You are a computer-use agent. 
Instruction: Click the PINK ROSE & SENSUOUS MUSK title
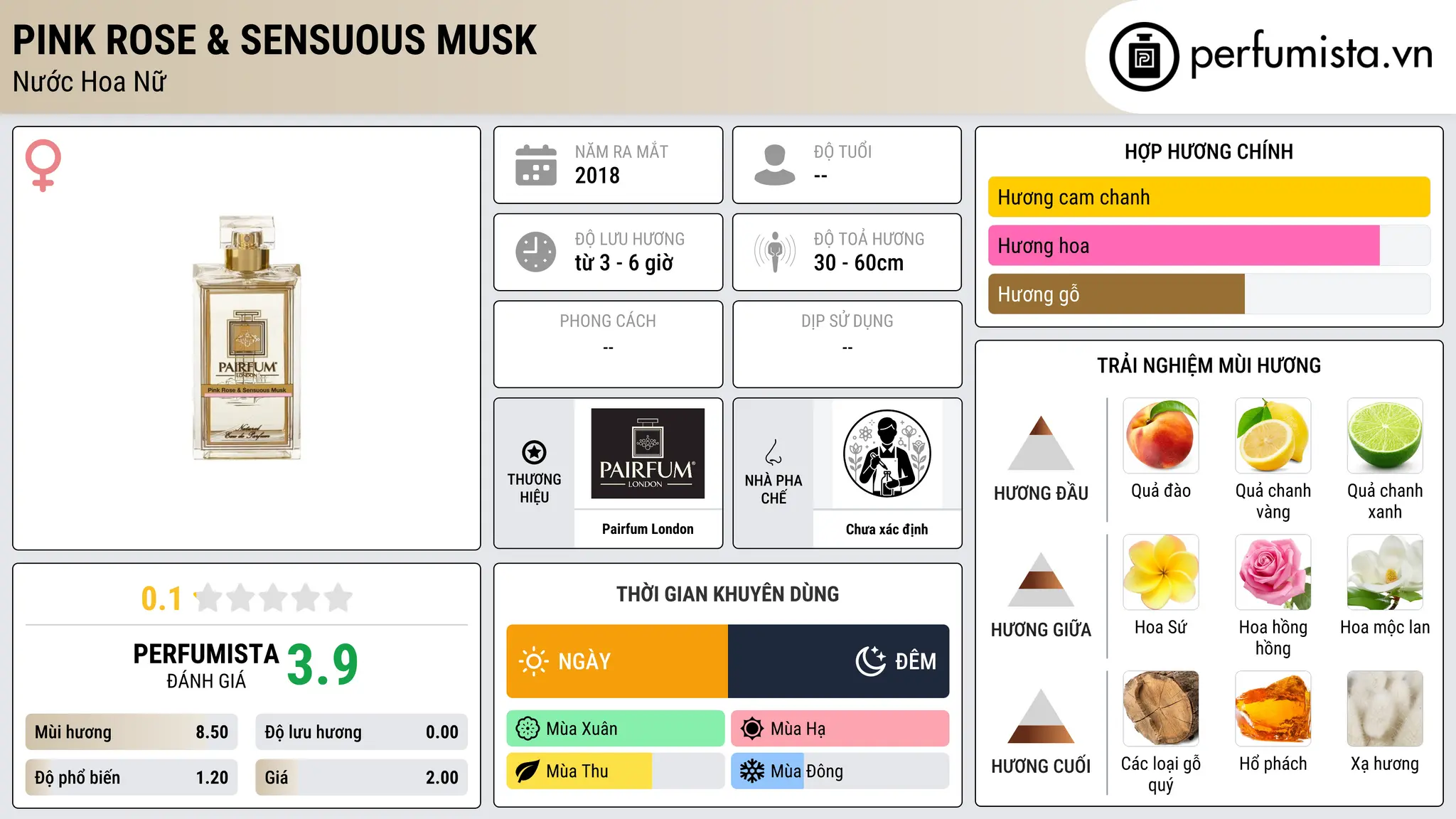(274, 40)
